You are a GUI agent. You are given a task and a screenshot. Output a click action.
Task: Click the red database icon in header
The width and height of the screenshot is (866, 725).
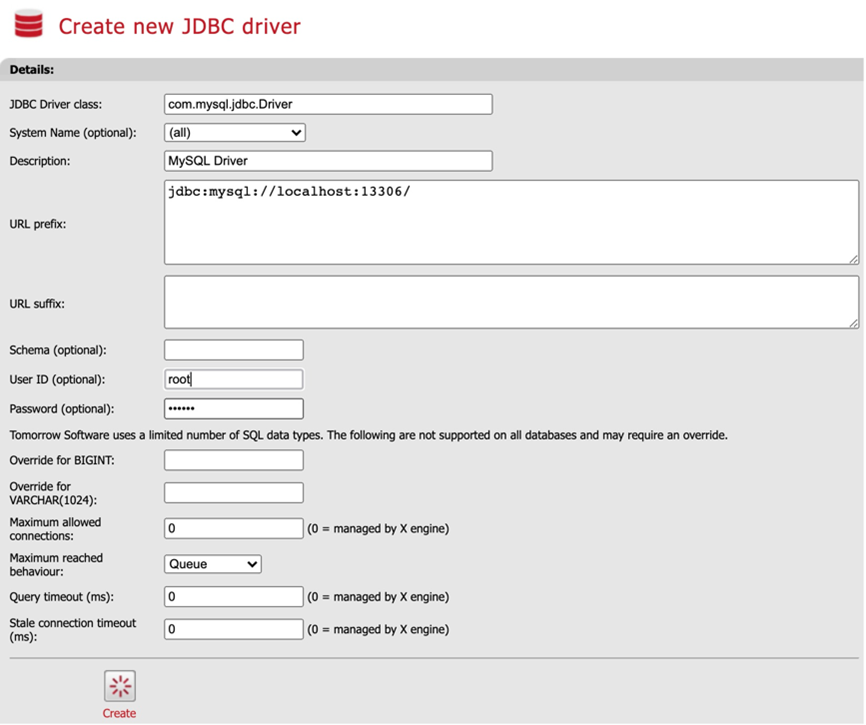29,24
